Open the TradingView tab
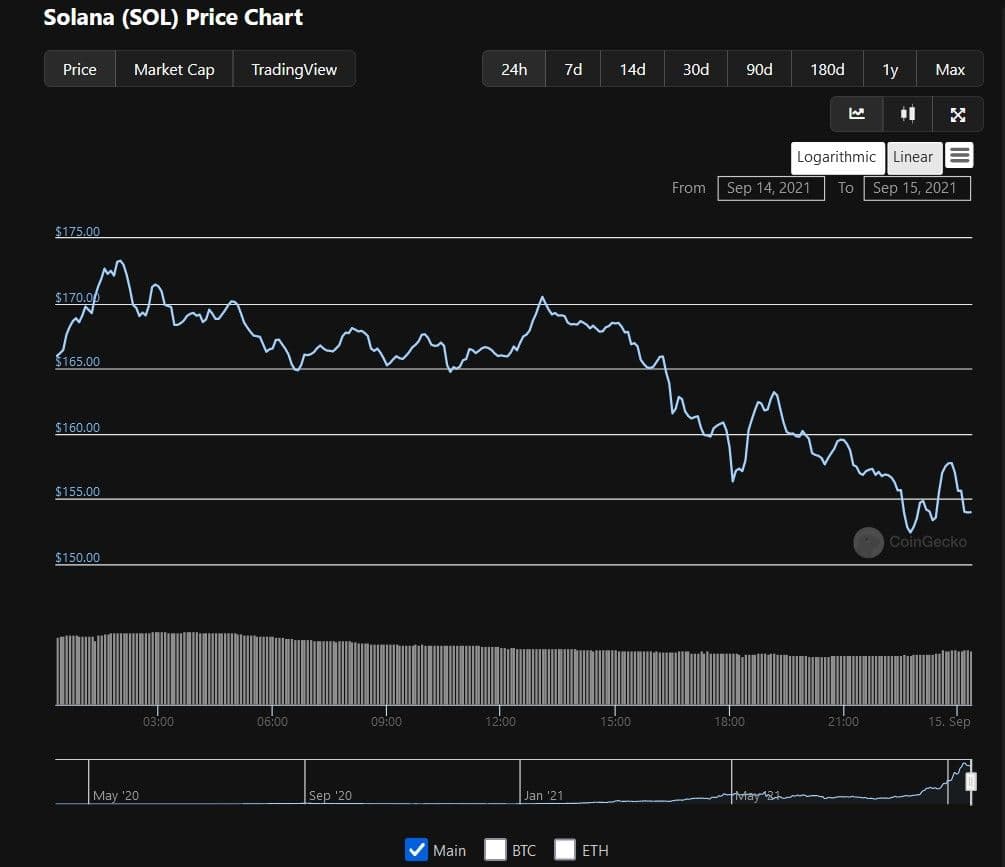This screenshot has height=867, width=1005. pyautogui.click(x=294, y=69)
